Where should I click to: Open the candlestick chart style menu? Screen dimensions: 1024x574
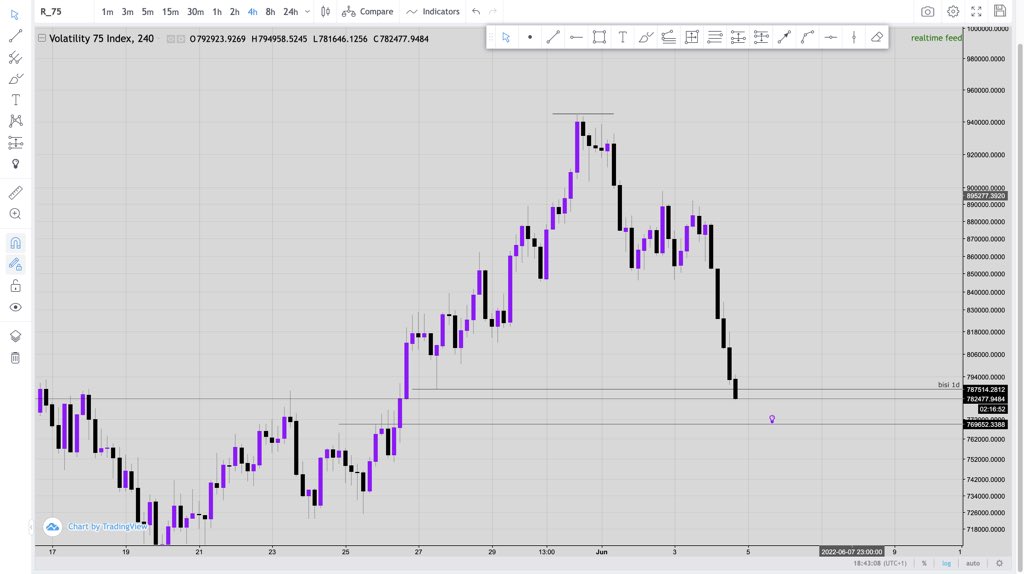click(325, 12)
